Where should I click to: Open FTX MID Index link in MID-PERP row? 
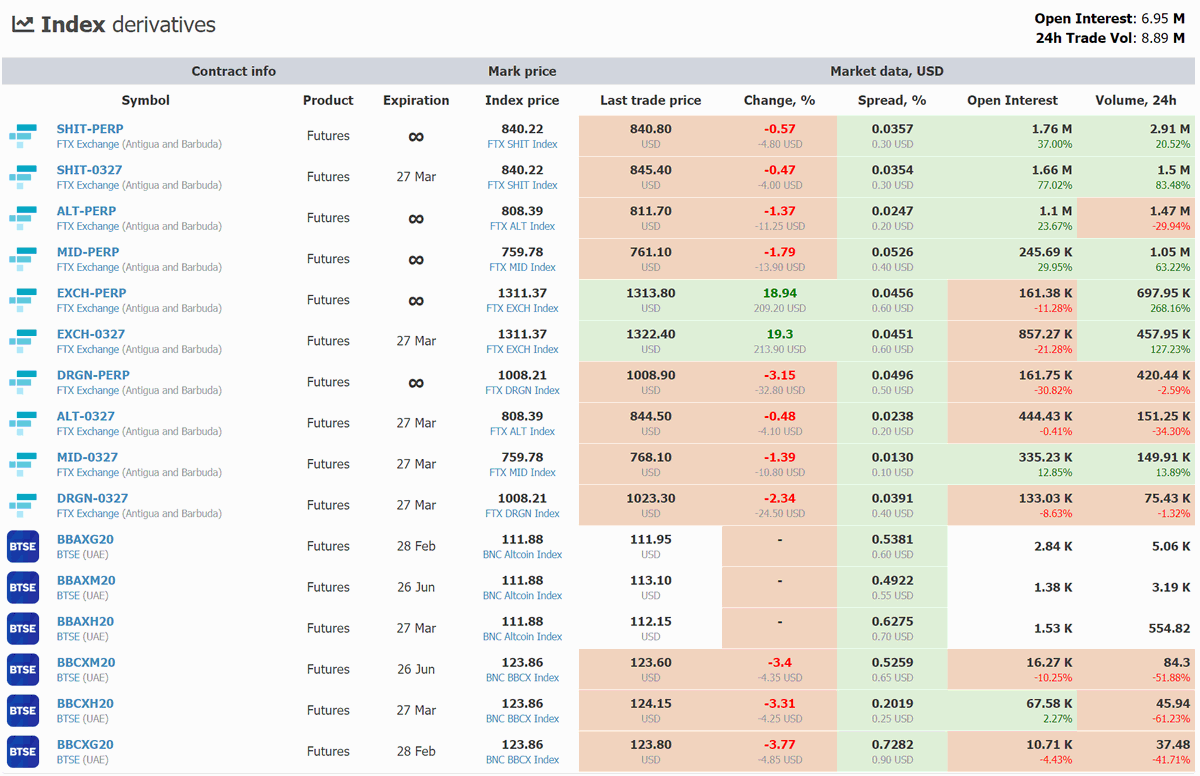tap(522, 267)
